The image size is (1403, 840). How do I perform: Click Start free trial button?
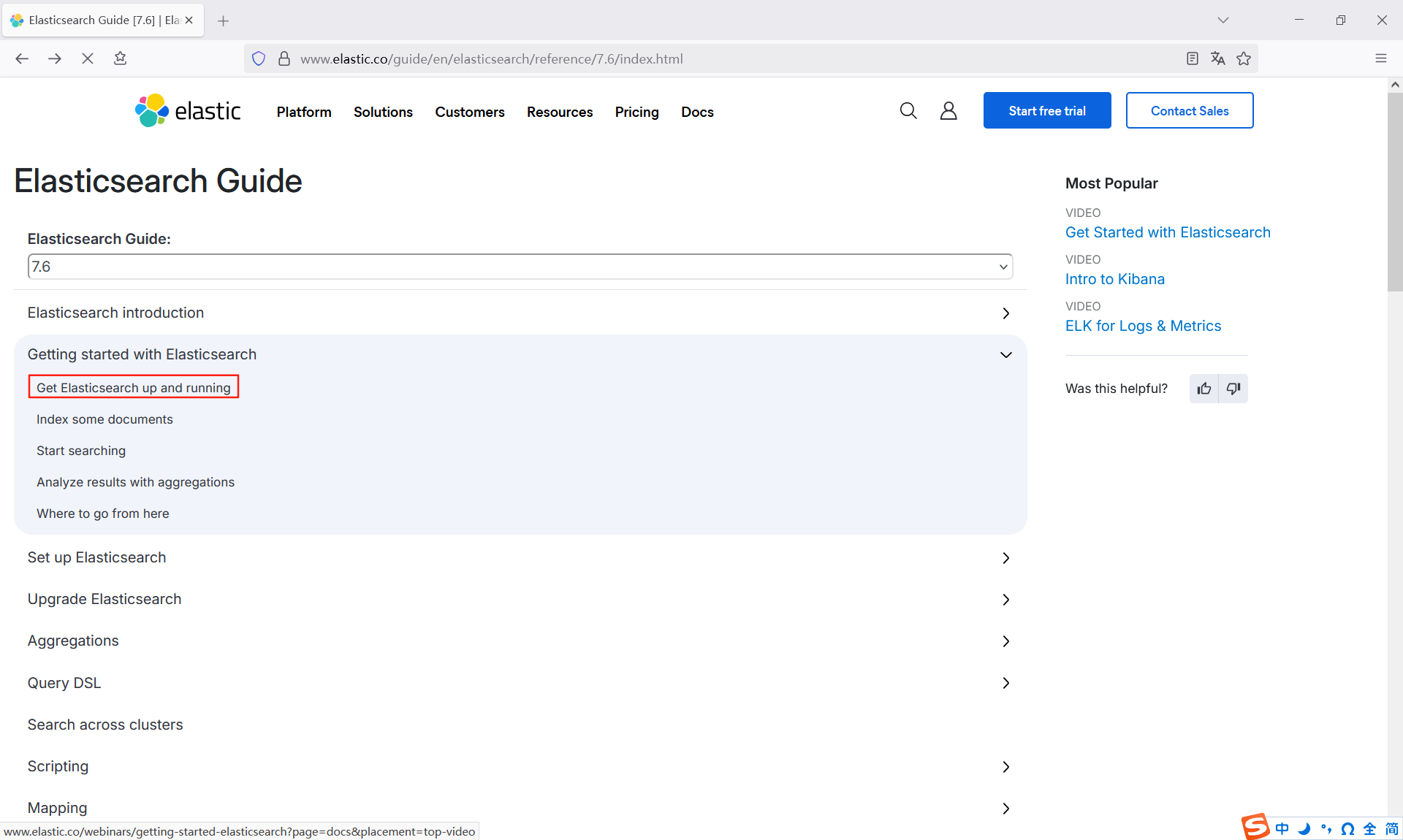(x=1046, y=110)
